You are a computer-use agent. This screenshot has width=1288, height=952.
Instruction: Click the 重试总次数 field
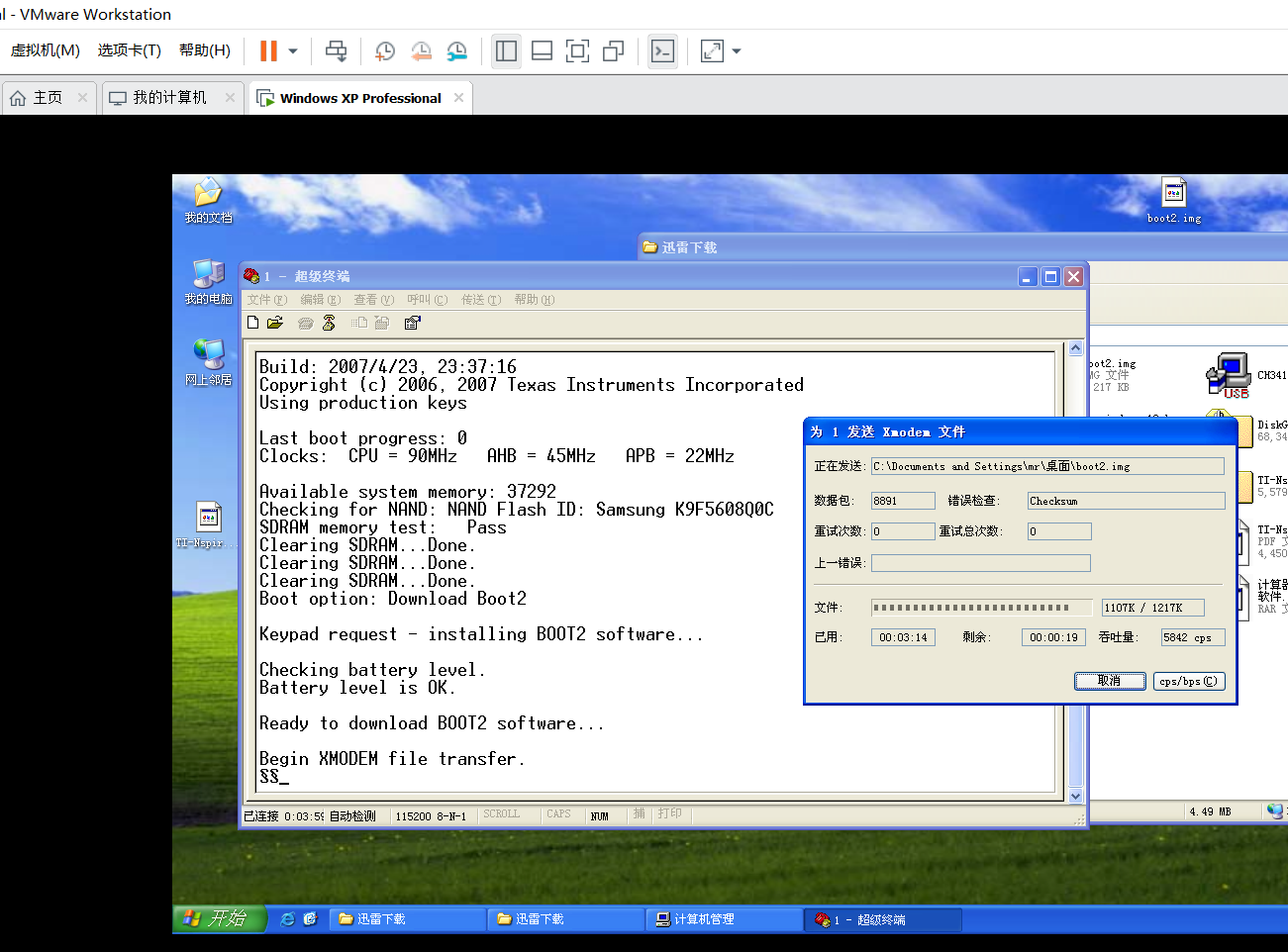pyautogui.click(x=1059, y=531)
